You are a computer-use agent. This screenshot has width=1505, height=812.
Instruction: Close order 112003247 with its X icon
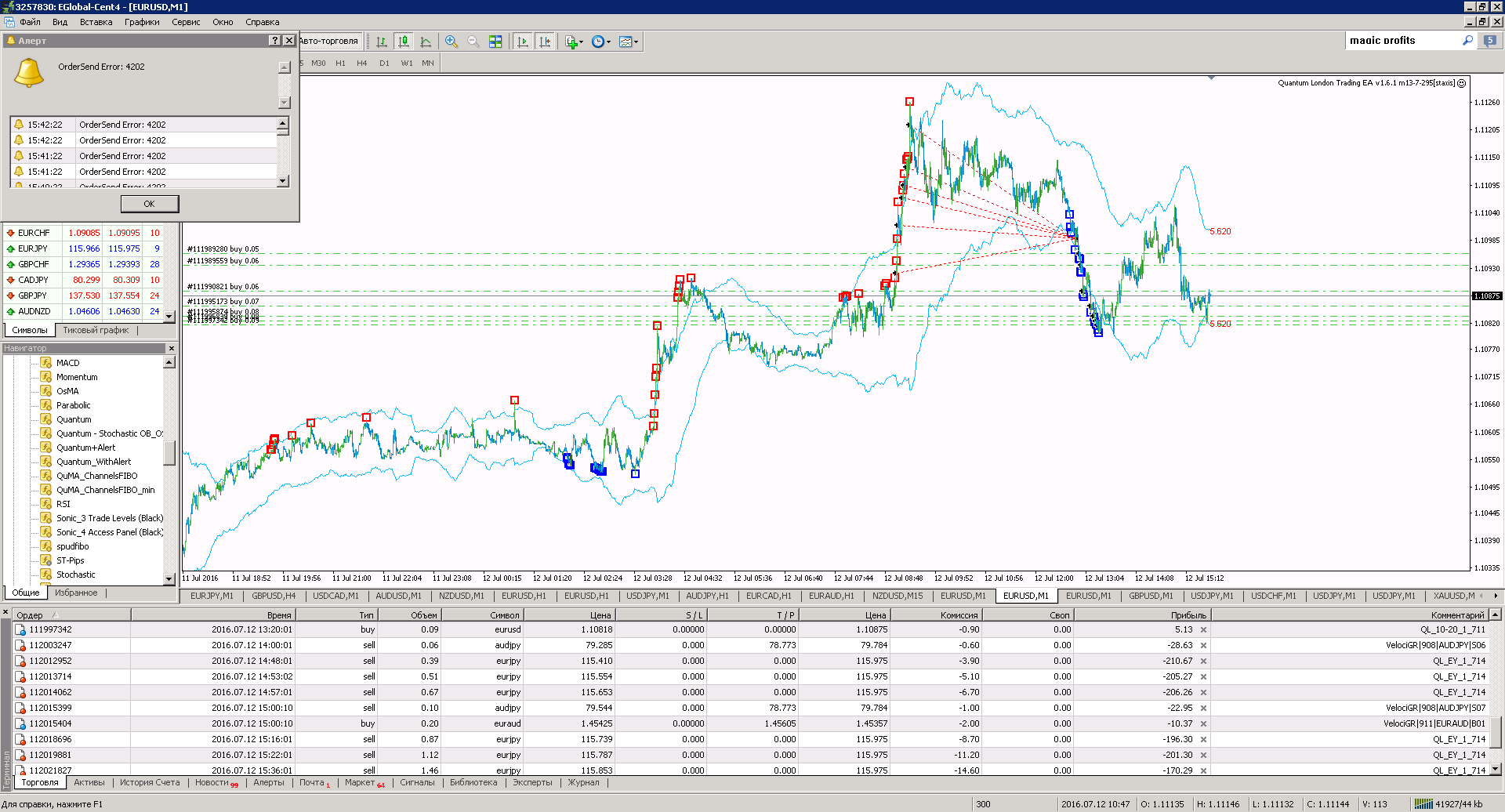click(1203, 645)
